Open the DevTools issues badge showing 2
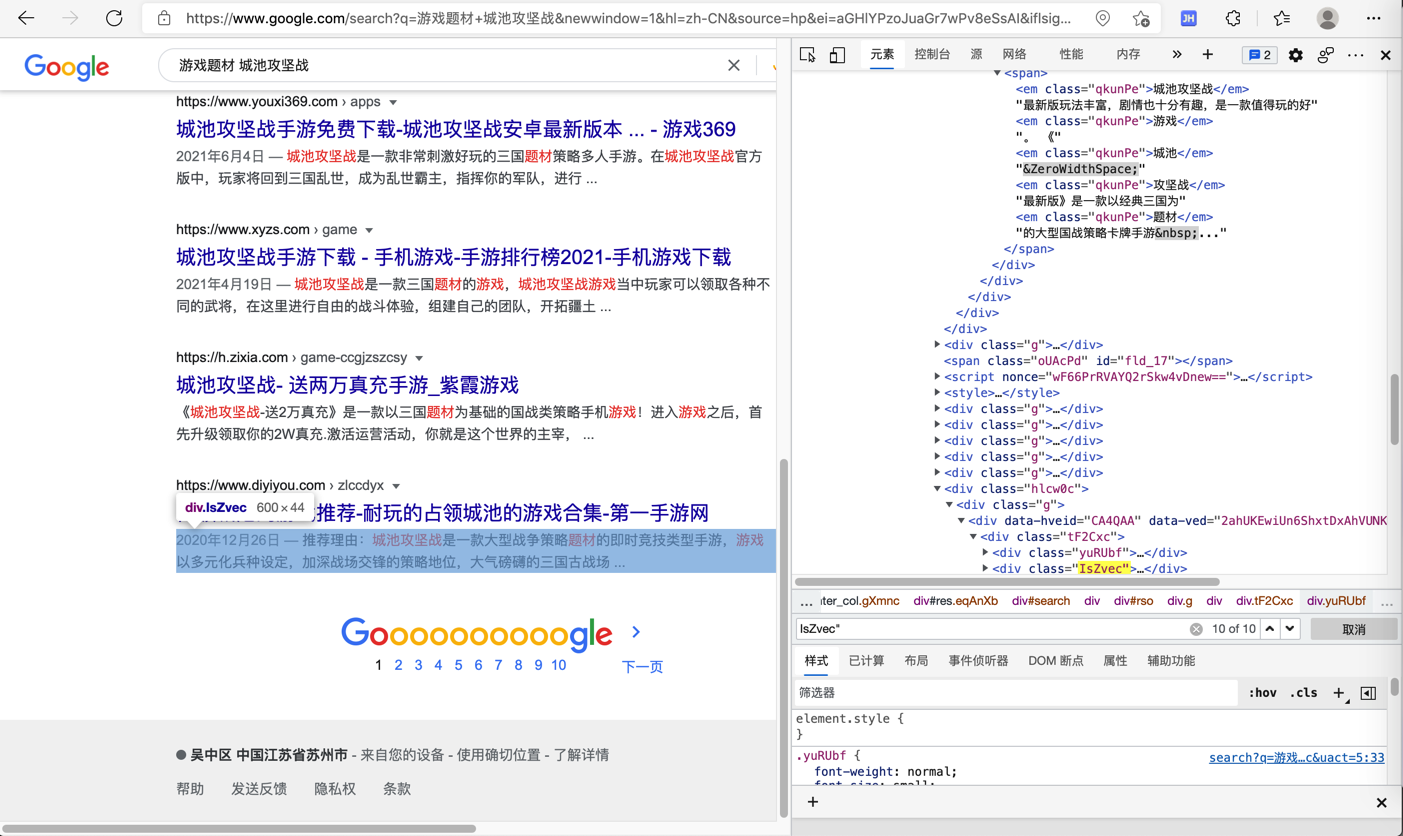 click(x=1259, y=55)
